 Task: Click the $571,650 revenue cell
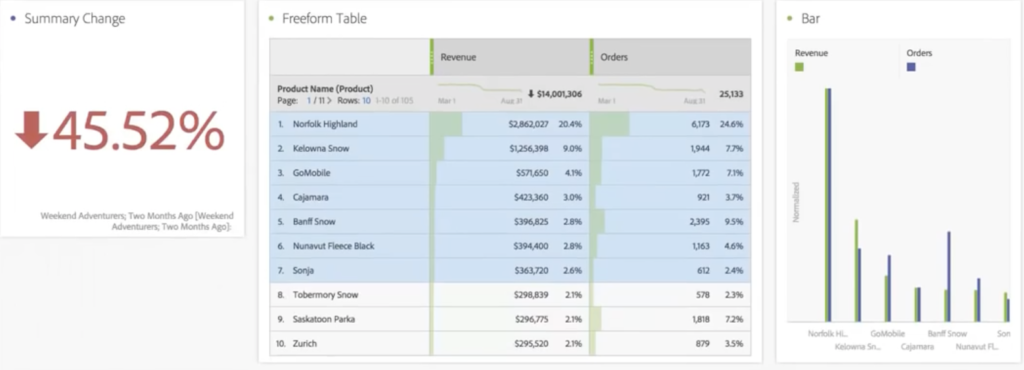(x=531, y=173)
